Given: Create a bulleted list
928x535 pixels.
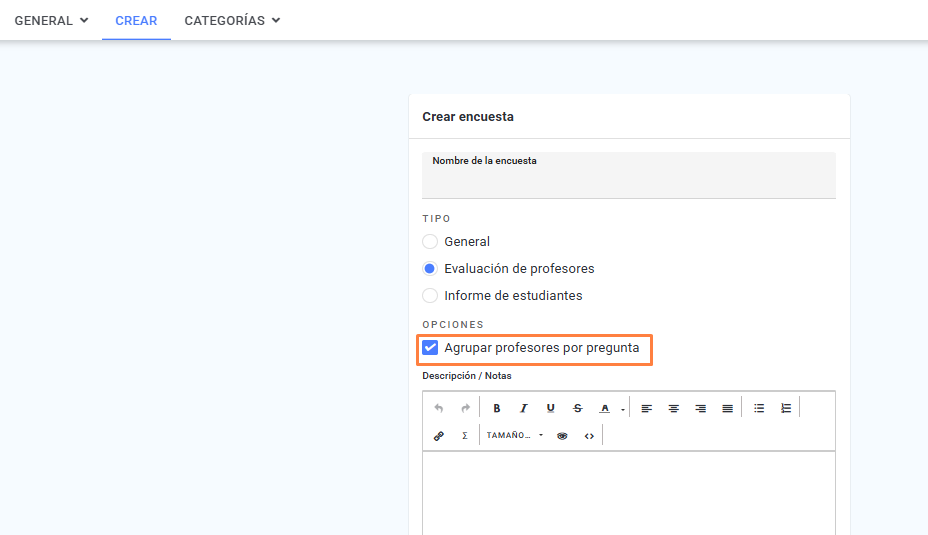Looking at the screenshot, I should tap(759, 408).
